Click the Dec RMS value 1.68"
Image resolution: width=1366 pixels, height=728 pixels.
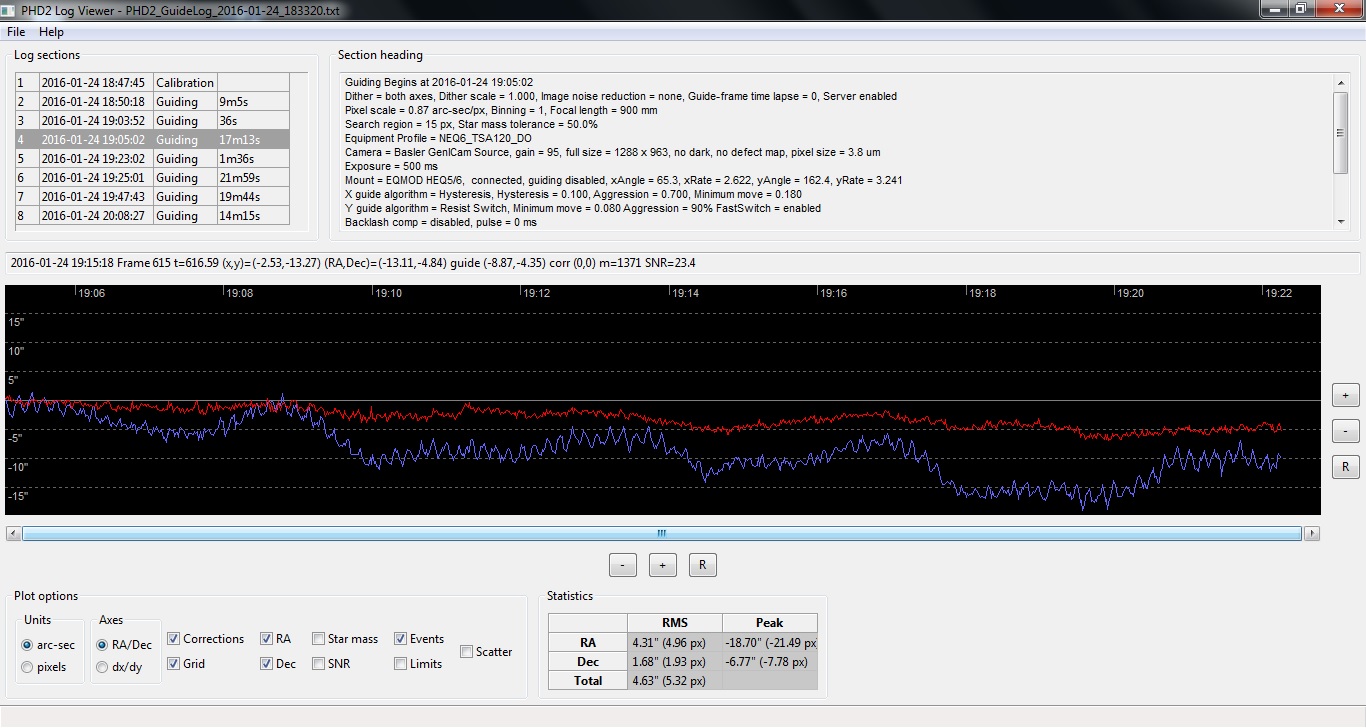click(x=675, y=662)
